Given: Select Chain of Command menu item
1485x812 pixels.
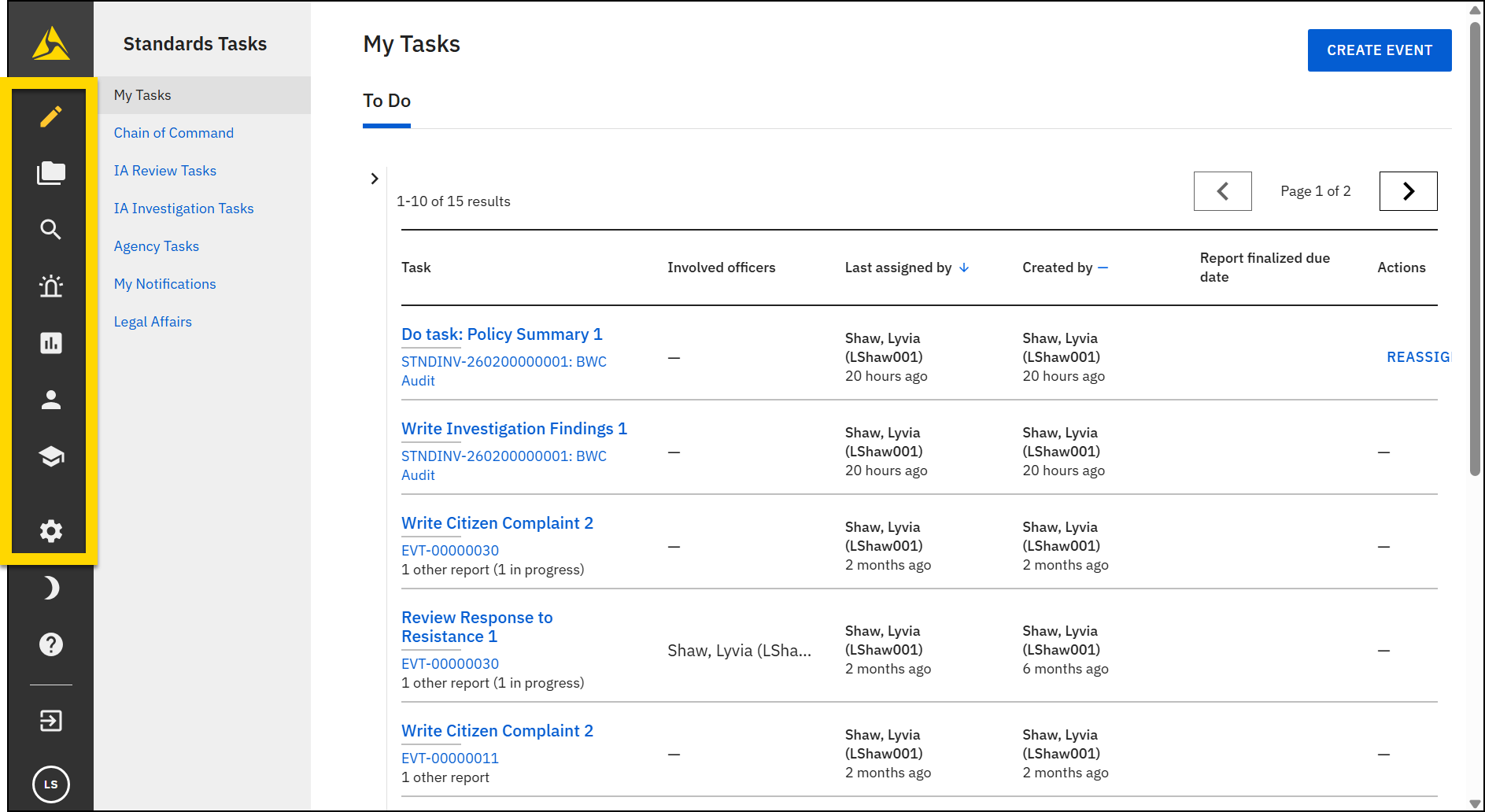Looking at the screenshot, I should 173,133.
